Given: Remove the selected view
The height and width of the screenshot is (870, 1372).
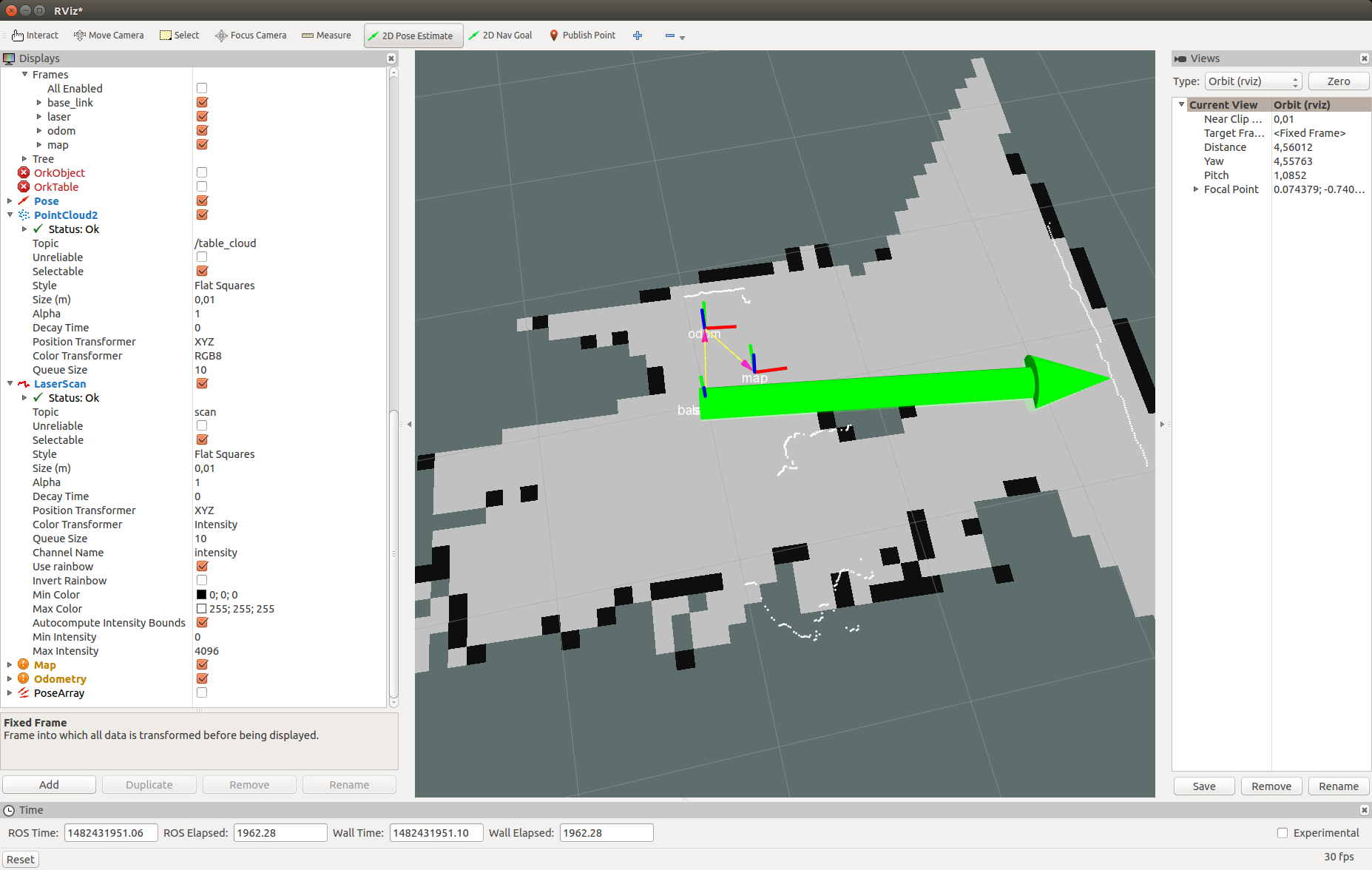Looking at the screenshot, I should [x=1271, y=786].
